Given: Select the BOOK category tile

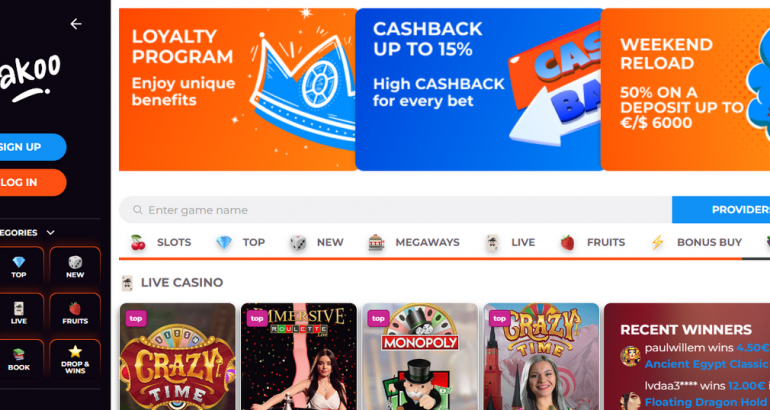Looking at the screenshot, I should tap(19, 359).
